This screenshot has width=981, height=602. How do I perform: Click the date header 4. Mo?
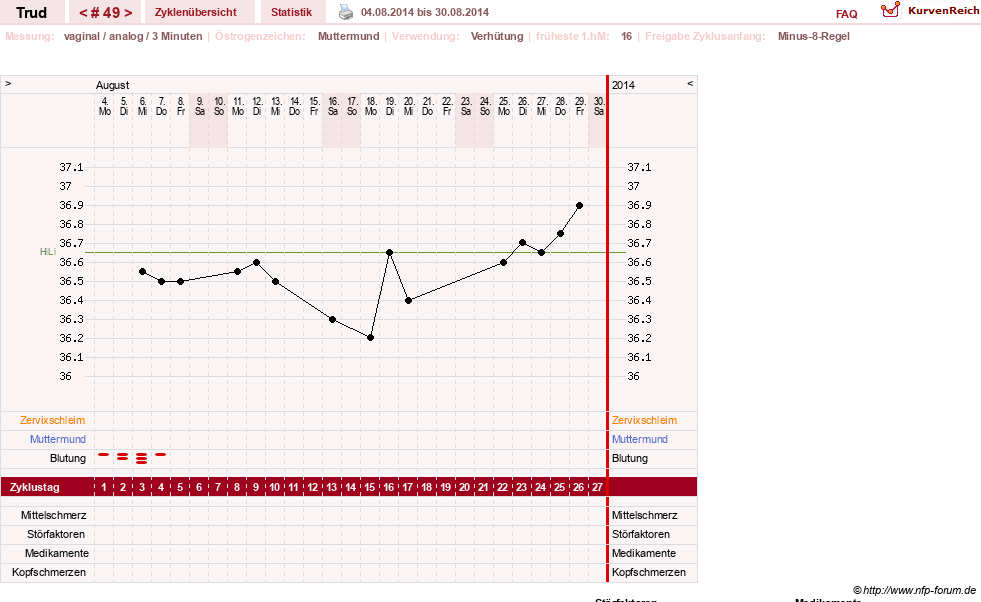(x=104, y=106)
